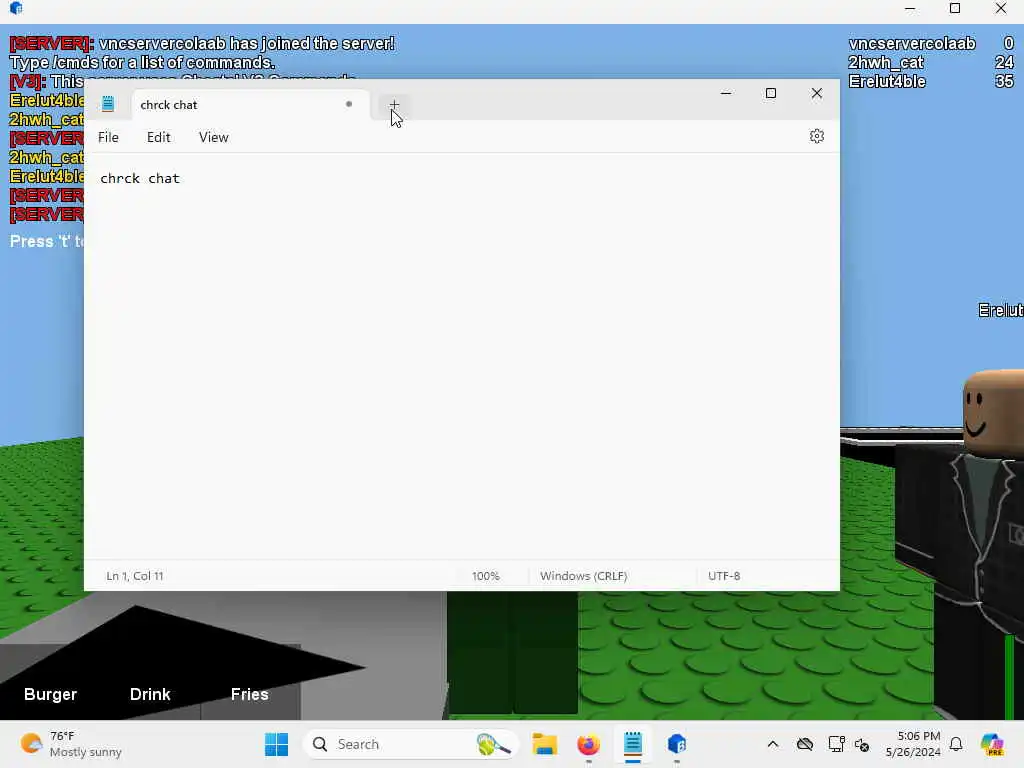Change the 100% zoom level in status bar

pyautogui.click(x=486, y=576)
